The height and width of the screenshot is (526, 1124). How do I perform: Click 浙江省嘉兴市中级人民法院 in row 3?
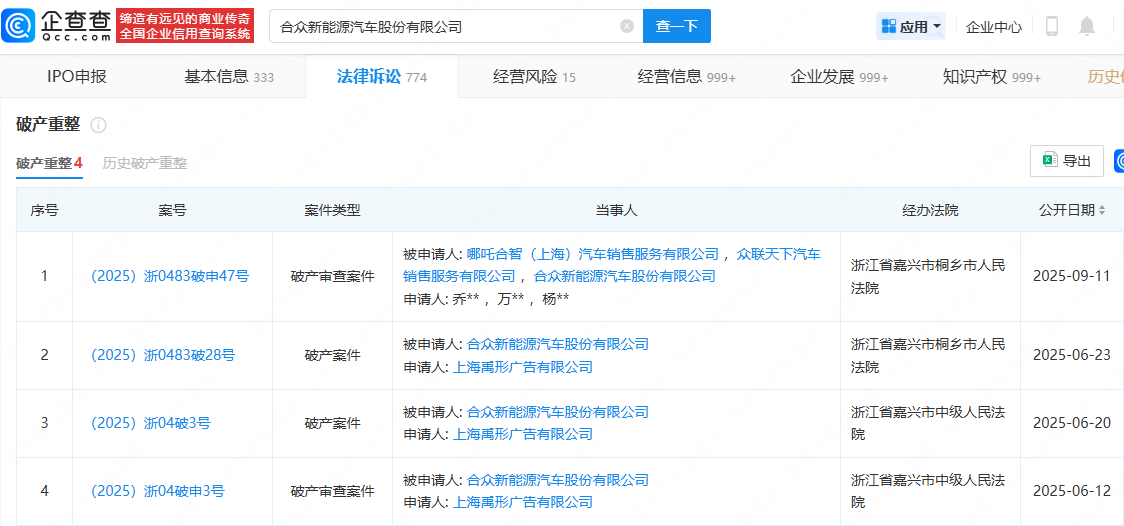tap(928, 423)
